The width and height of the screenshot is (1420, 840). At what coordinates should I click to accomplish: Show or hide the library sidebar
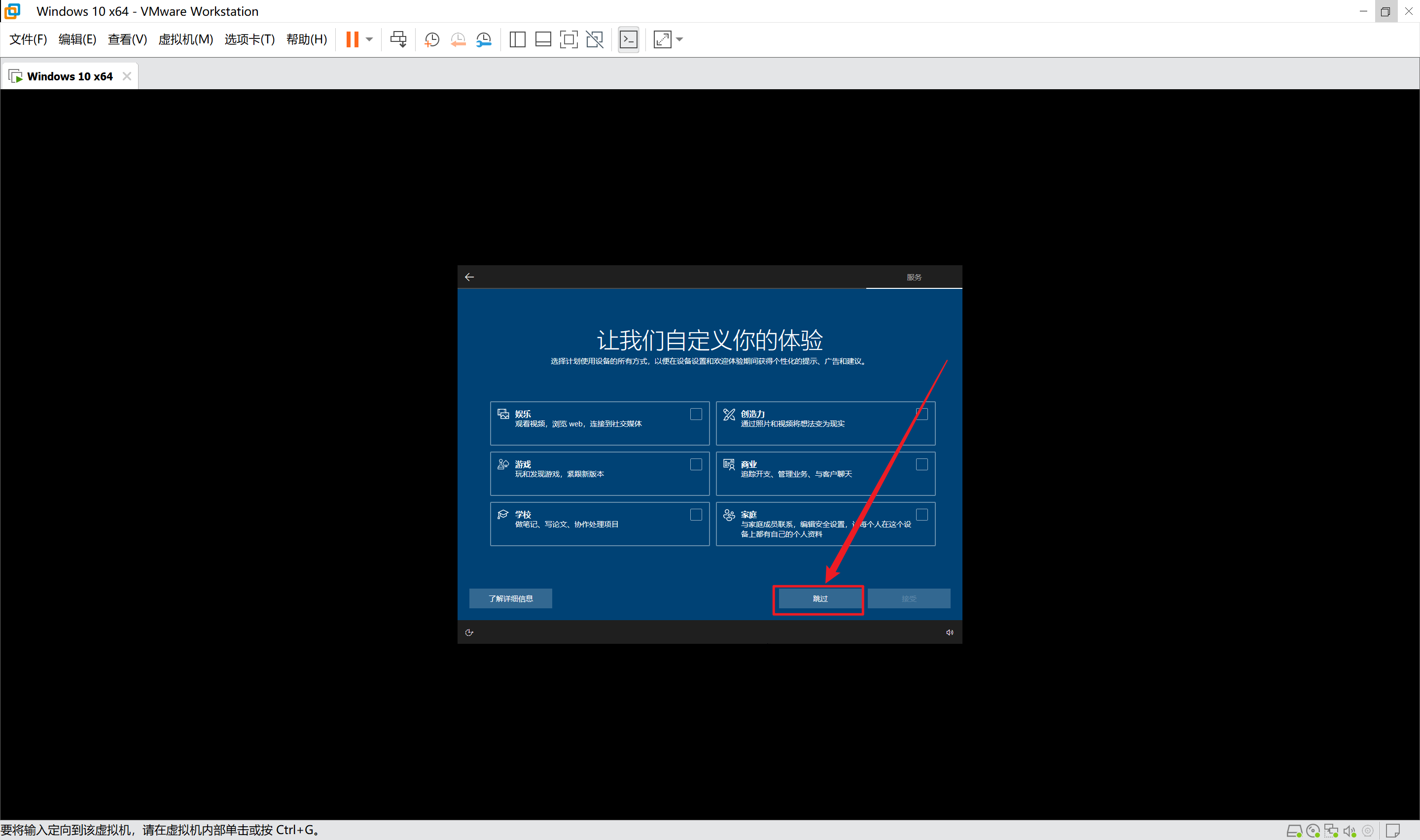point(517,39)
